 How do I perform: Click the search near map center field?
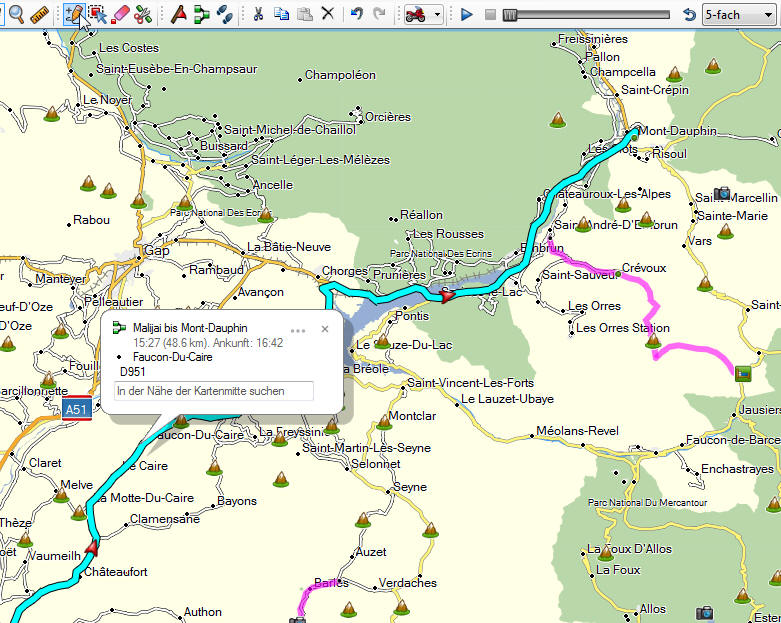tap(213, 391)
